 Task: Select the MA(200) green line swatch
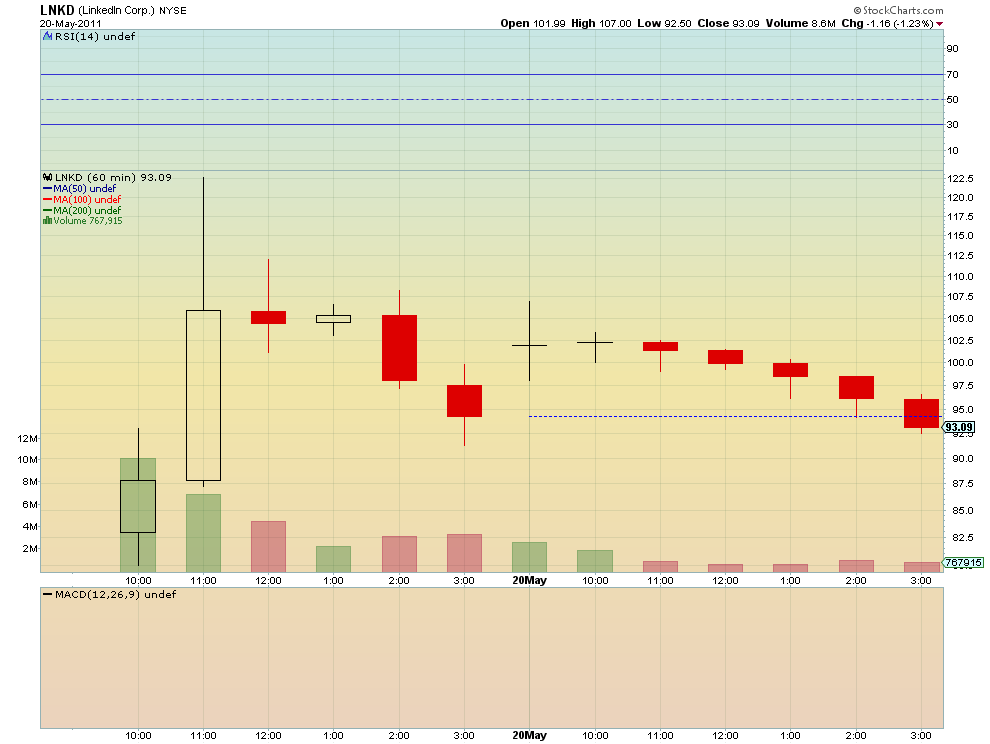click(x=47, y=210)
